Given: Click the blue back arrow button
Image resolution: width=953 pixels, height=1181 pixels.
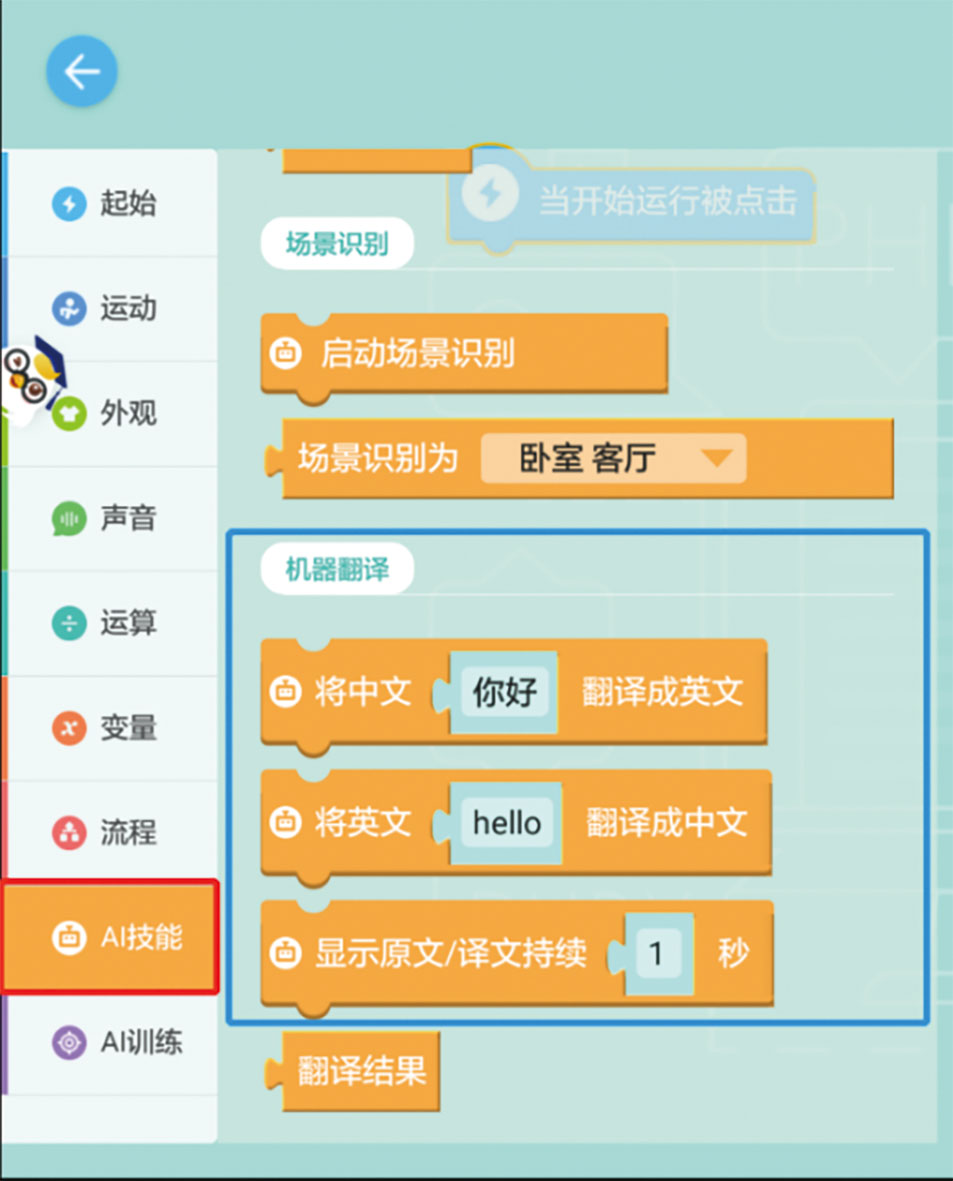Looking at the screenshot, I should [x=82, y=72].
